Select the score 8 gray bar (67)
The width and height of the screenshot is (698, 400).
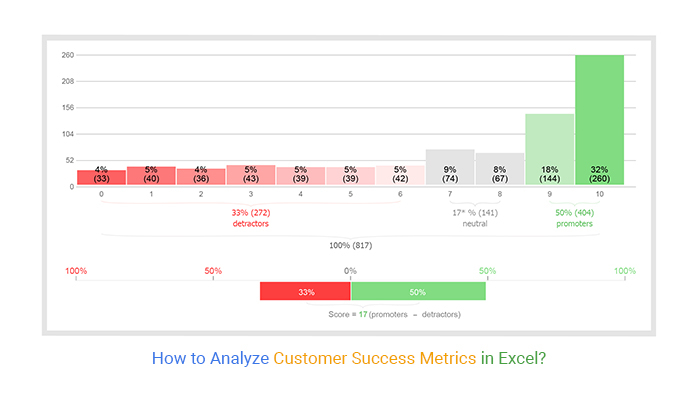[500, 169]
